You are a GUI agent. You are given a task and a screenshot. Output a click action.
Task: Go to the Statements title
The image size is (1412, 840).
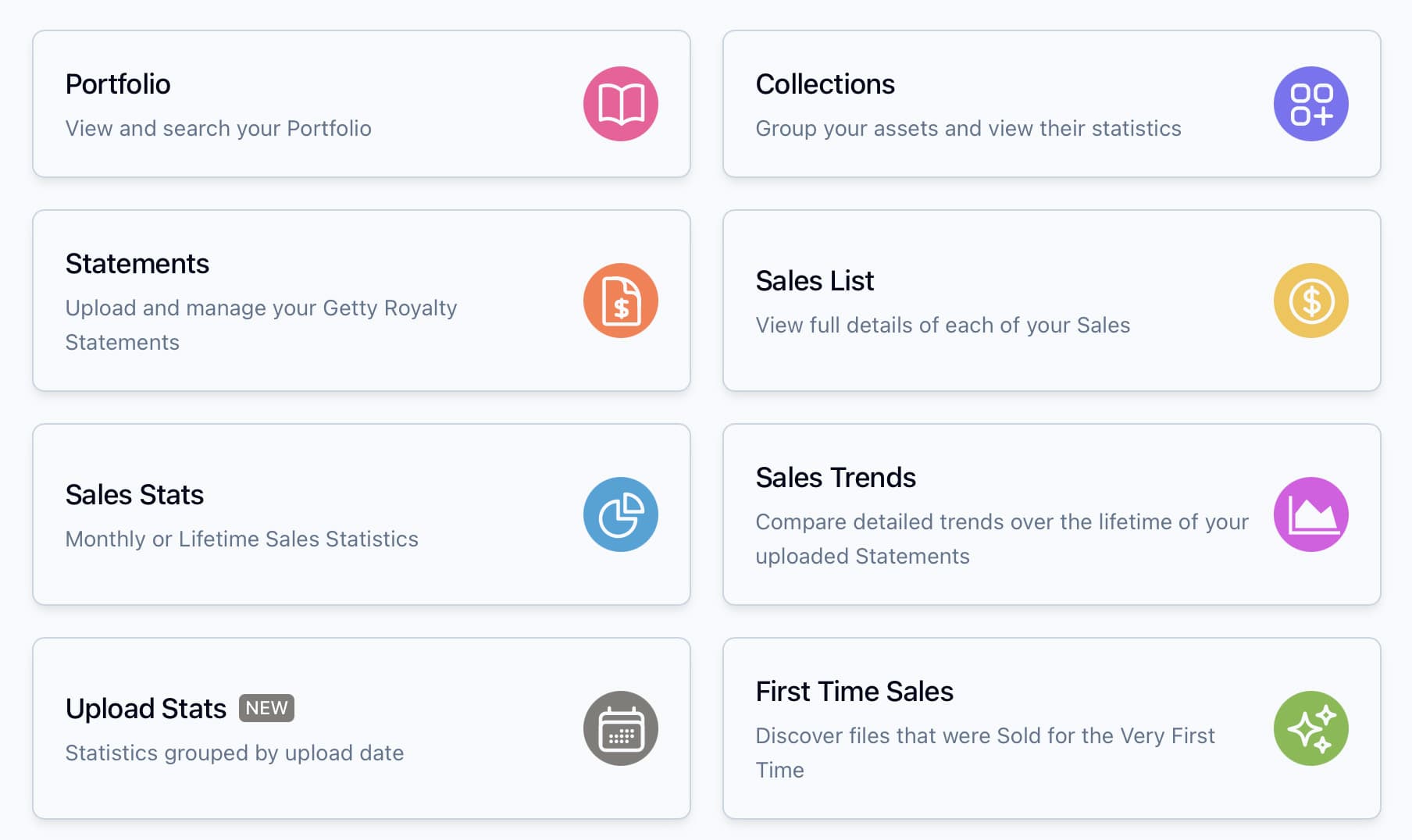tap(137, 264)
